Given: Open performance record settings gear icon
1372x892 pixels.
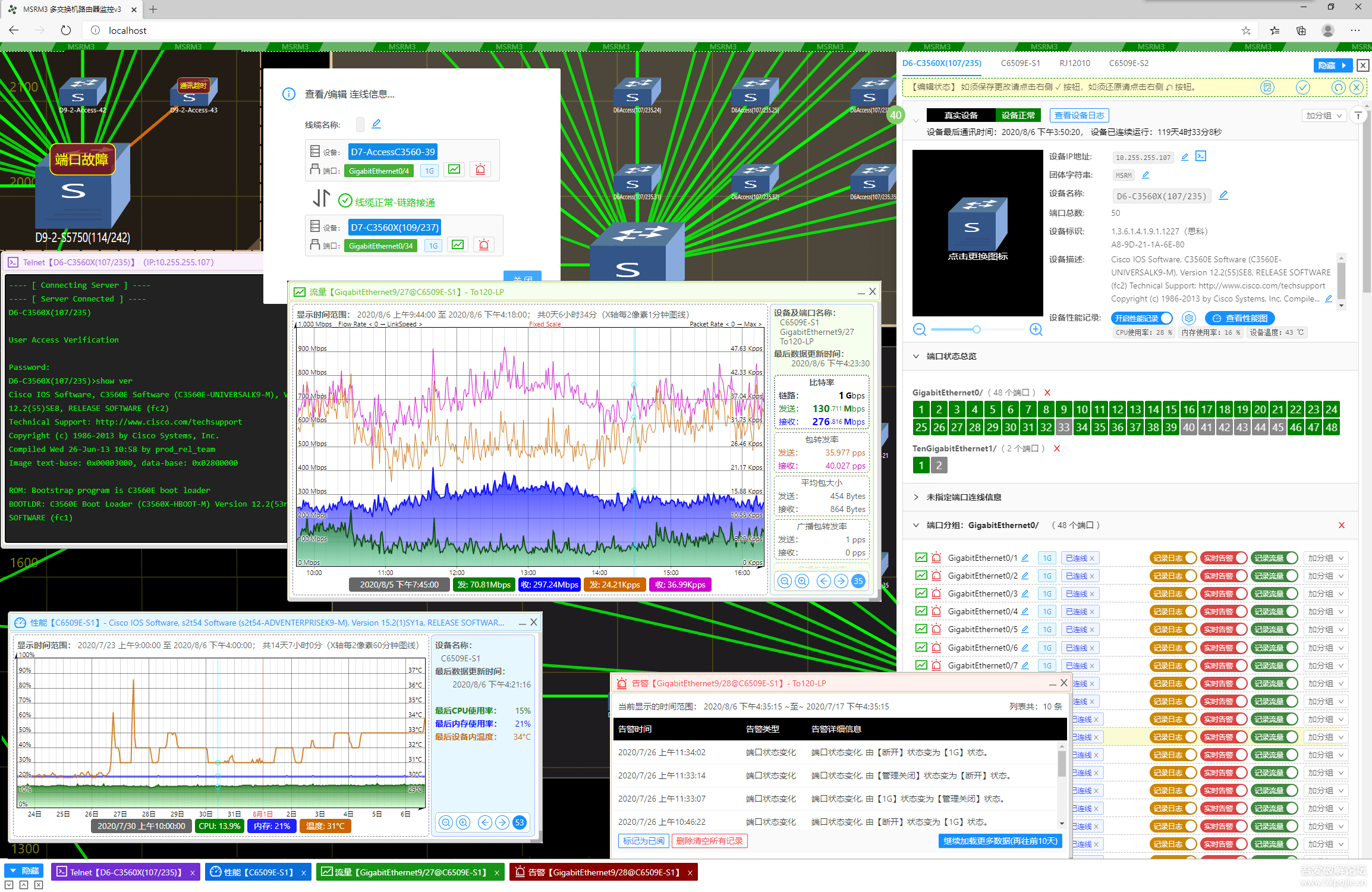Looking at the screenshot, I should 1188,318.
